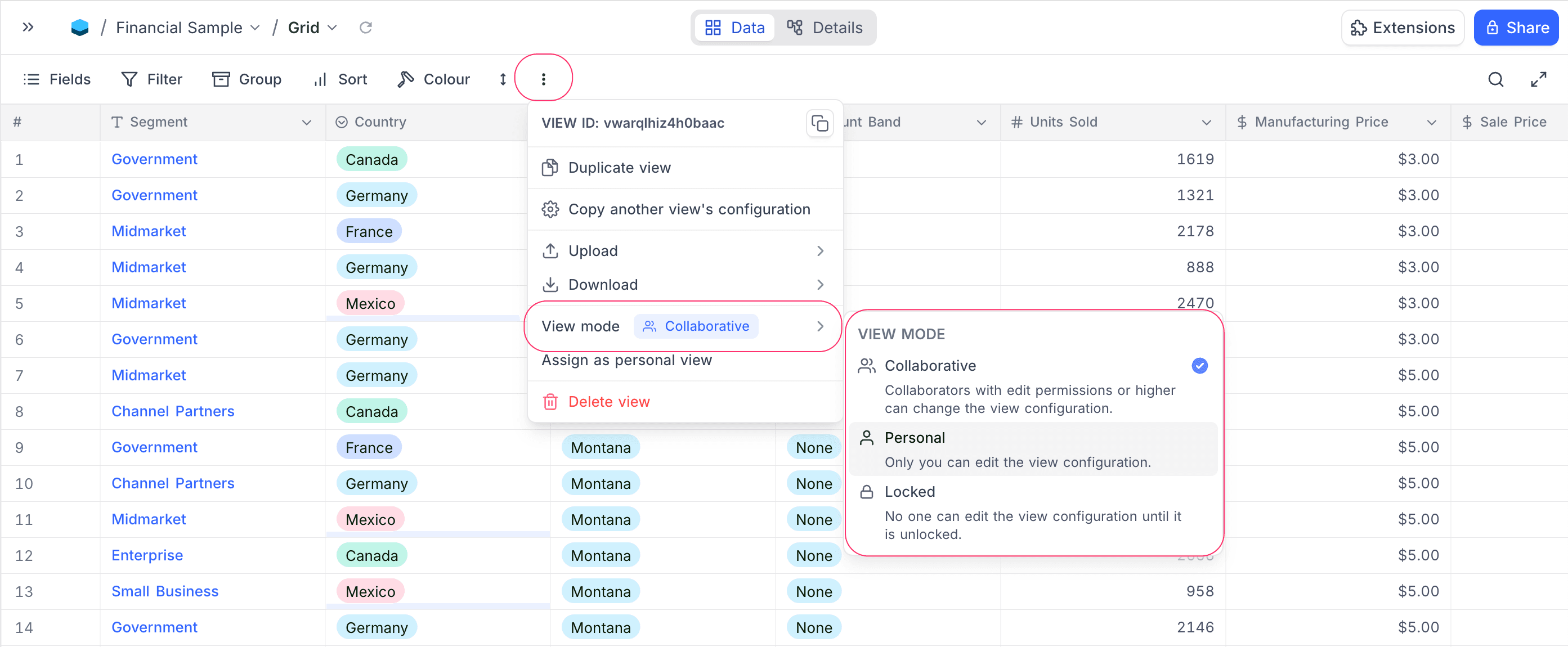Expand the sidebar double-chevron icon

click(x=28, y=28)
